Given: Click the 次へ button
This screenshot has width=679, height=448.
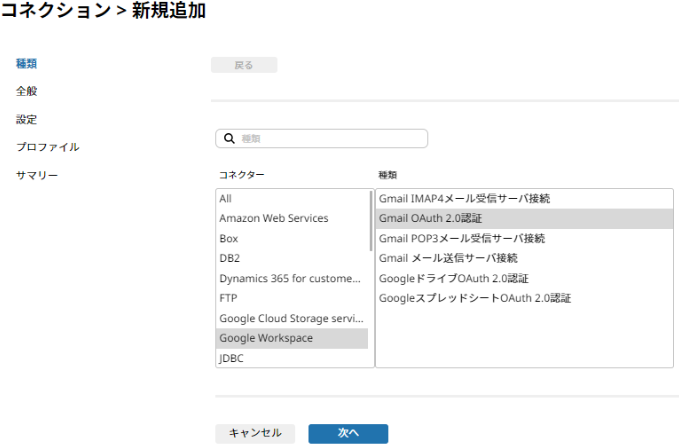Looking at the screenshot, I should pyautogui.click(x=348, y=433).
